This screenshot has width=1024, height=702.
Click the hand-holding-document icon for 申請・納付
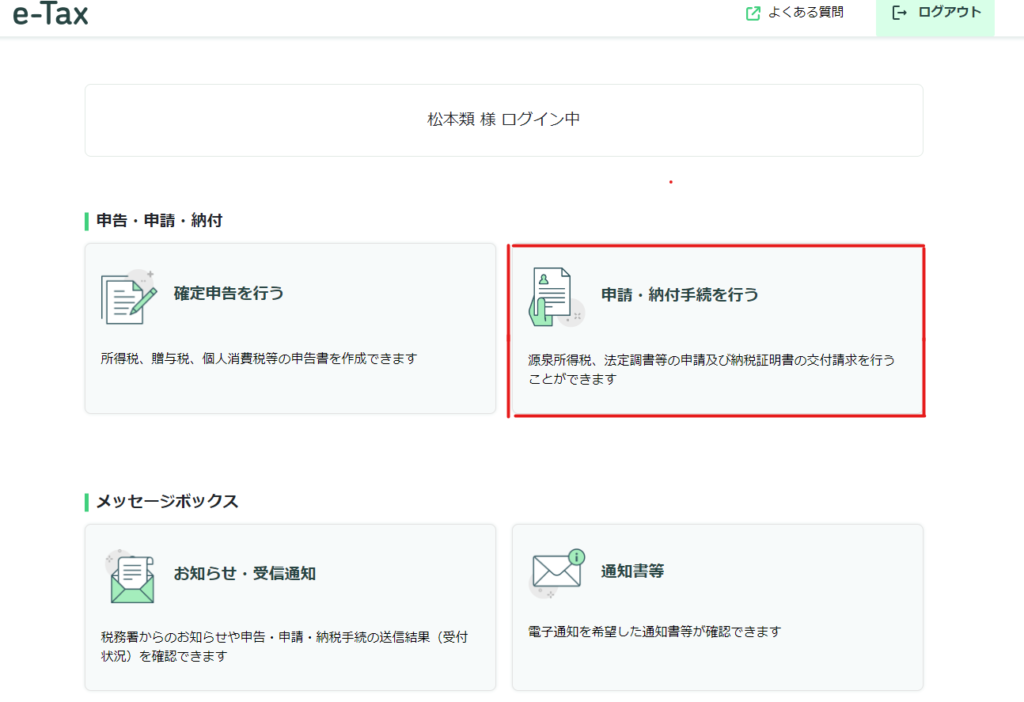point(555,297)
